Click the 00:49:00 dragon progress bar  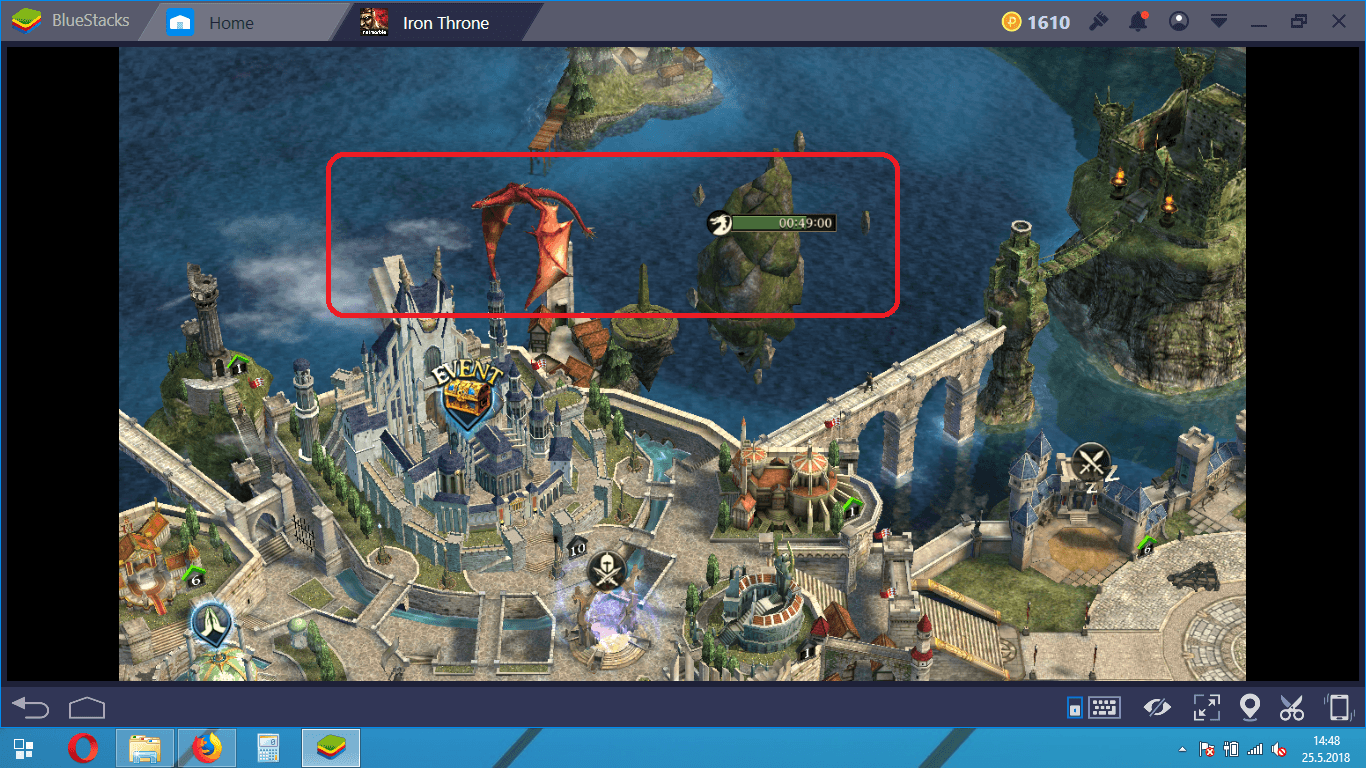point(784,223)
